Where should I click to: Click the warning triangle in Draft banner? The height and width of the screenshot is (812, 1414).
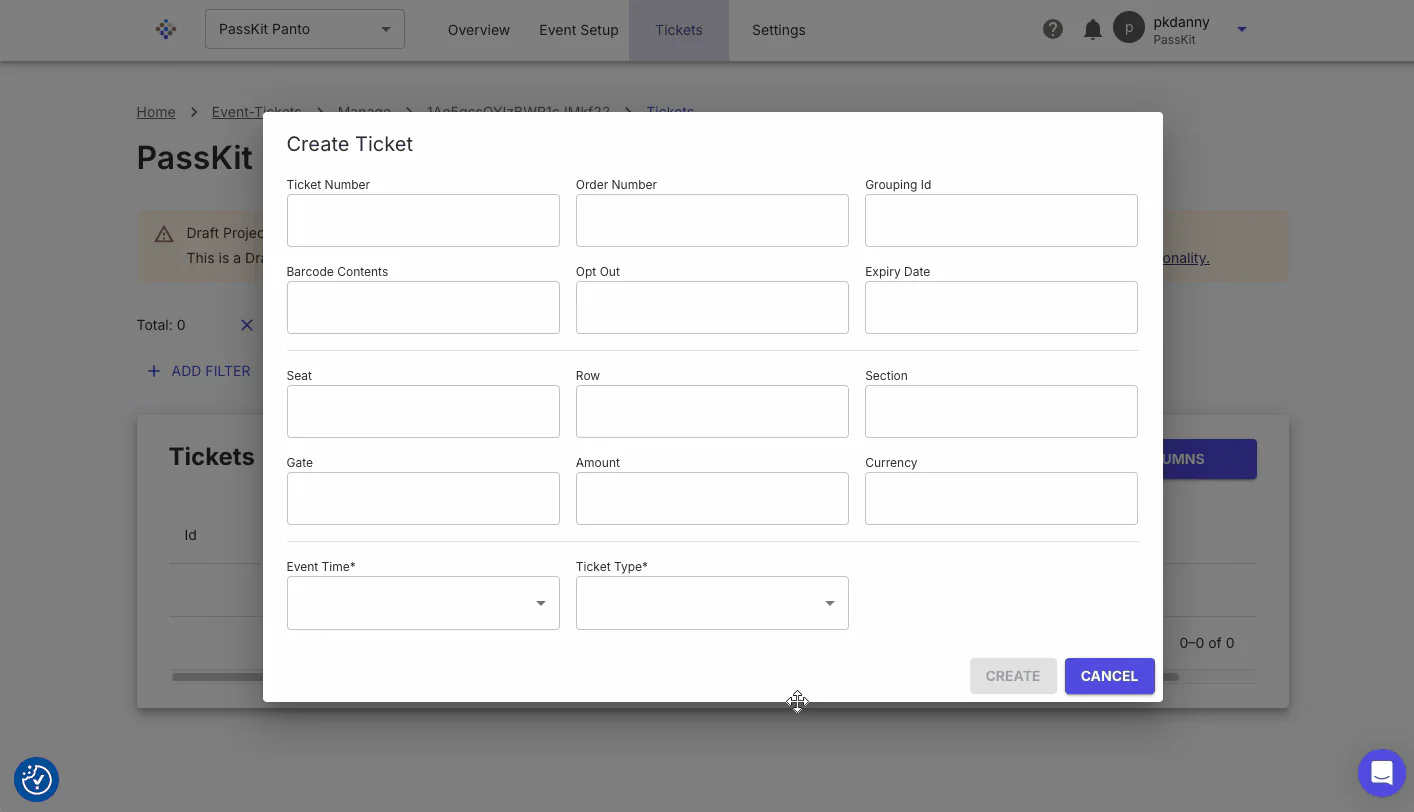164,235
